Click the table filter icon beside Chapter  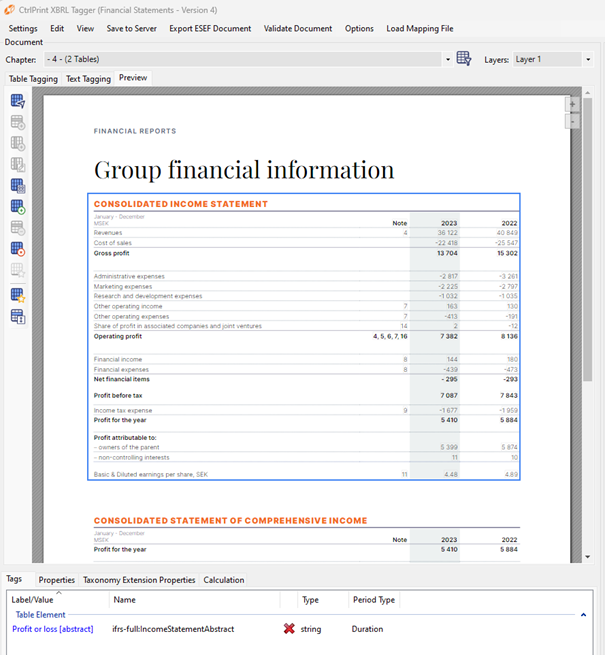464,58
